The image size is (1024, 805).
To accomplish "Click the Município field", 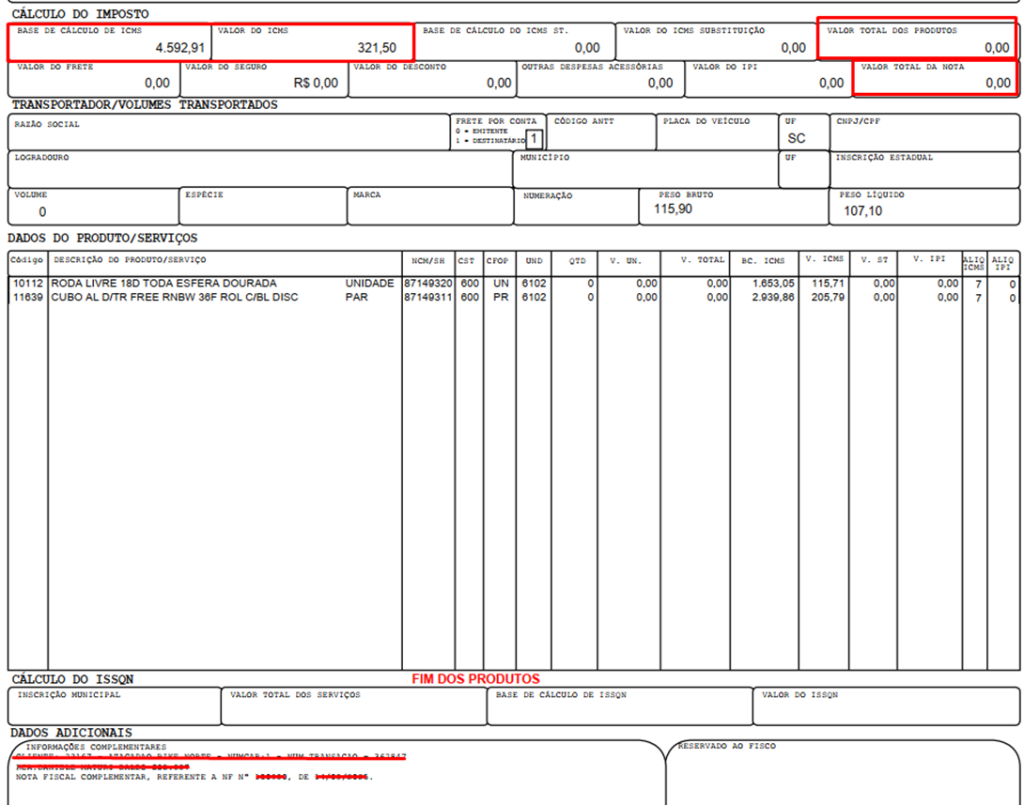I will click(x=646, y=170).
